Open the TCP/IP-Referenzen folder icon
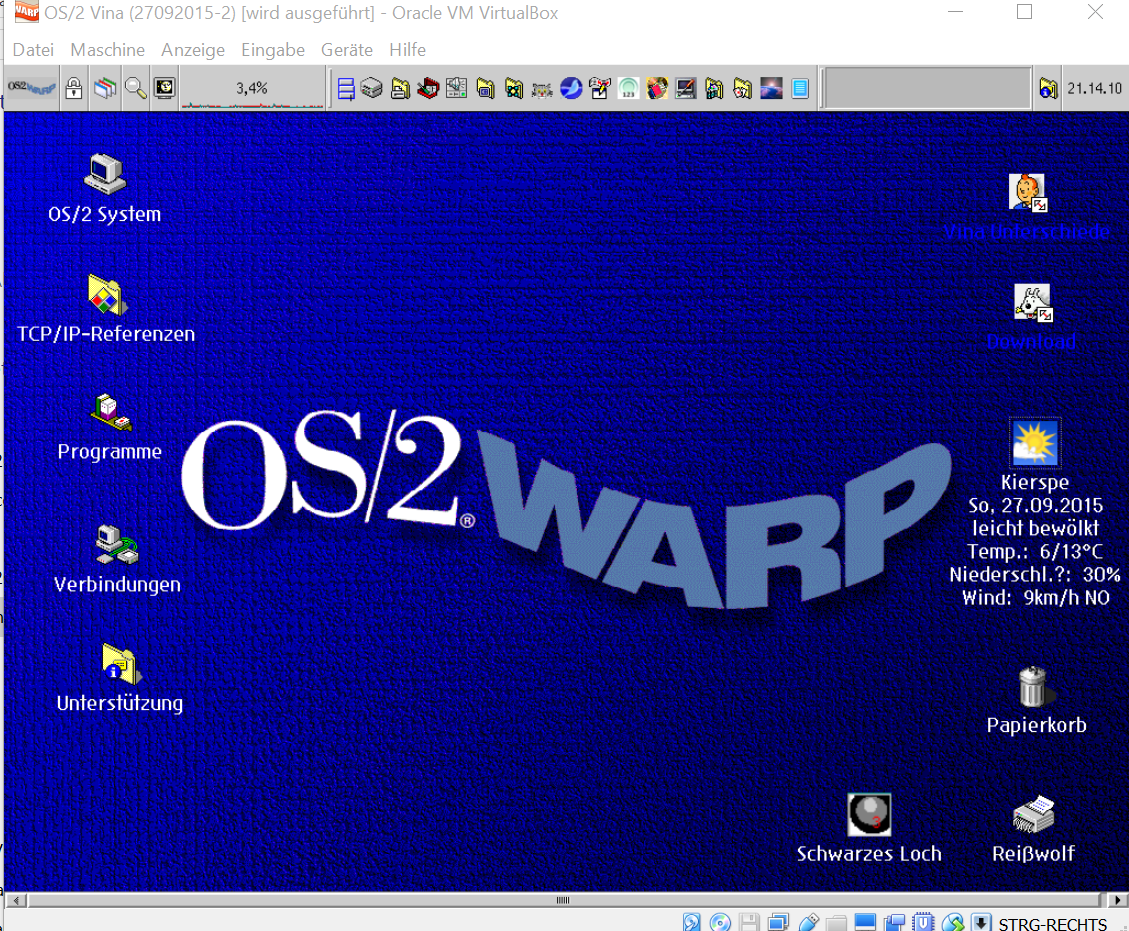The image size is (1129, 931). click(x=107, y=295)
